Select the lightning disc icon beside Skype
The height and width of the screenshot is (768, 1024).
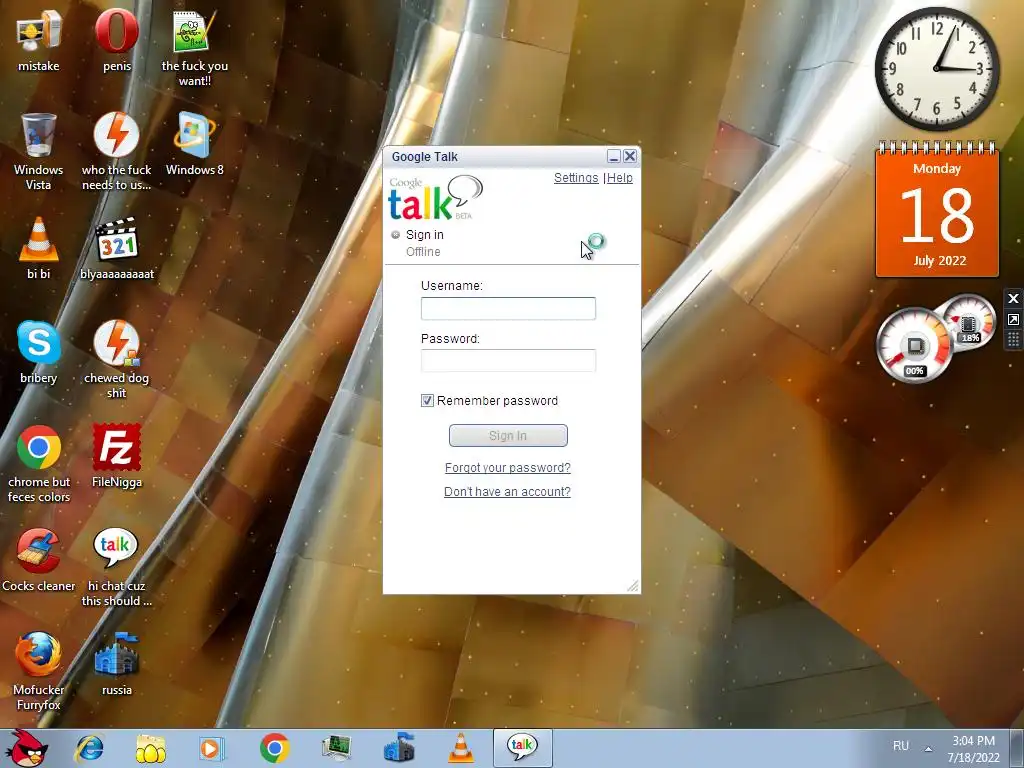point(117,343)
